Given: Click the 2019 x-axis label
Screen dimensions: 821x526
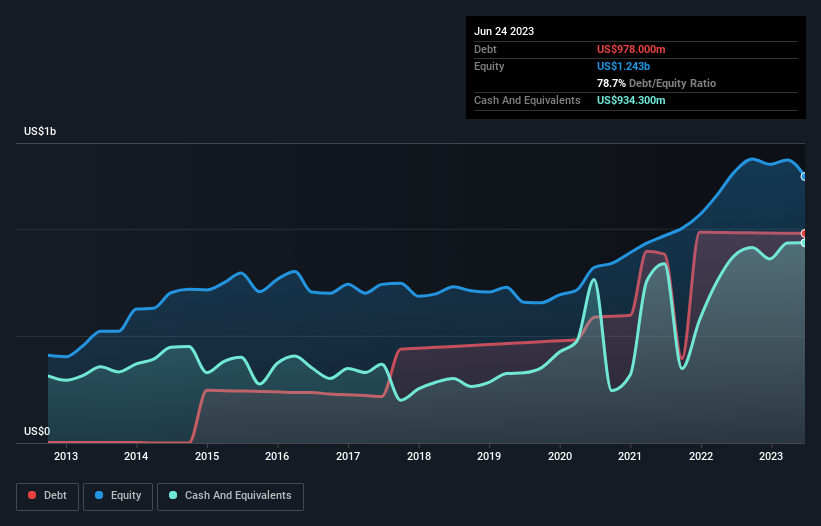Looking at the screenshot, I should click(x=489, y=456).
